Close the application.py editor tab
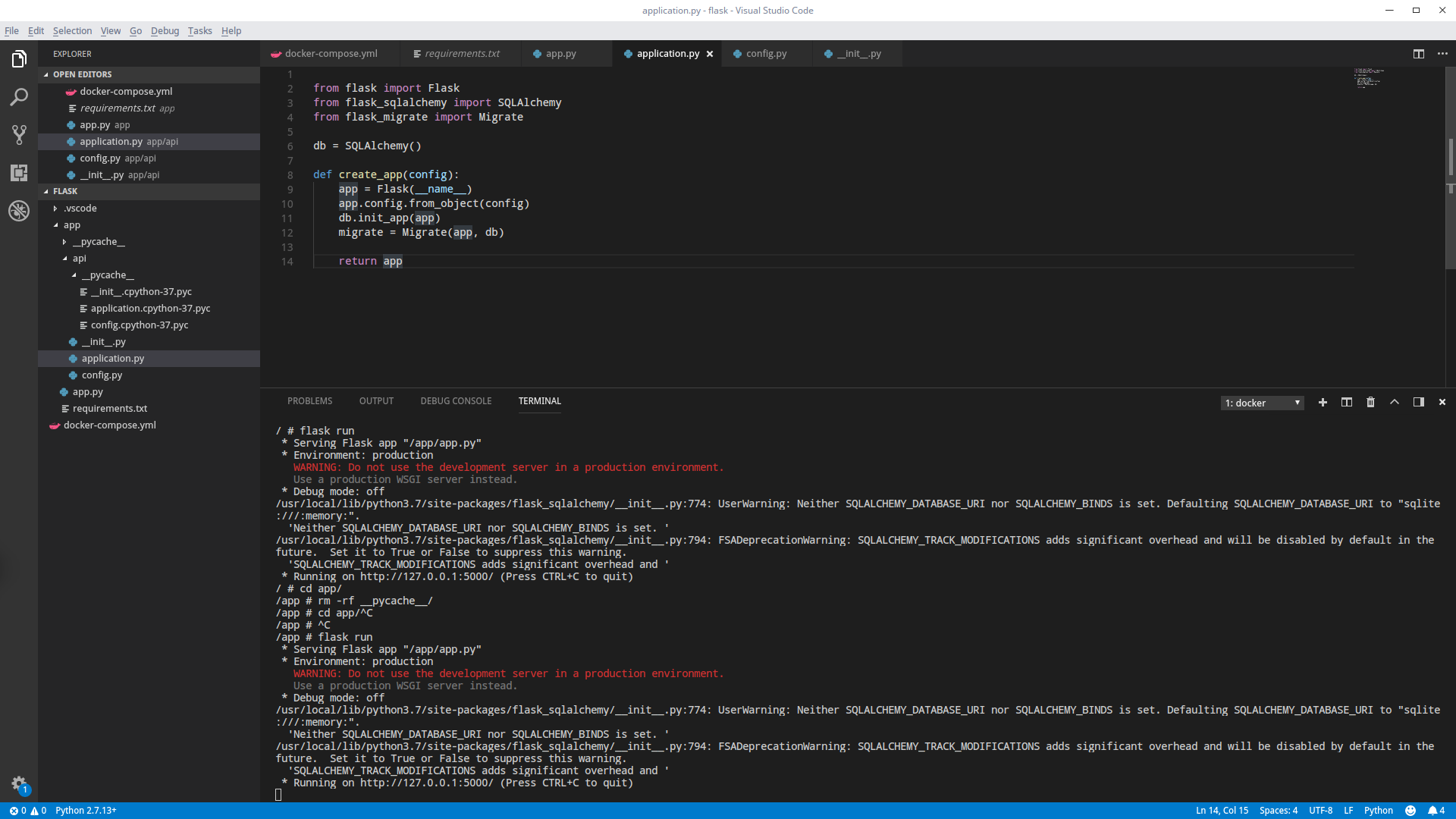This screenshot has width=1456, height=819. click(710, 54)
